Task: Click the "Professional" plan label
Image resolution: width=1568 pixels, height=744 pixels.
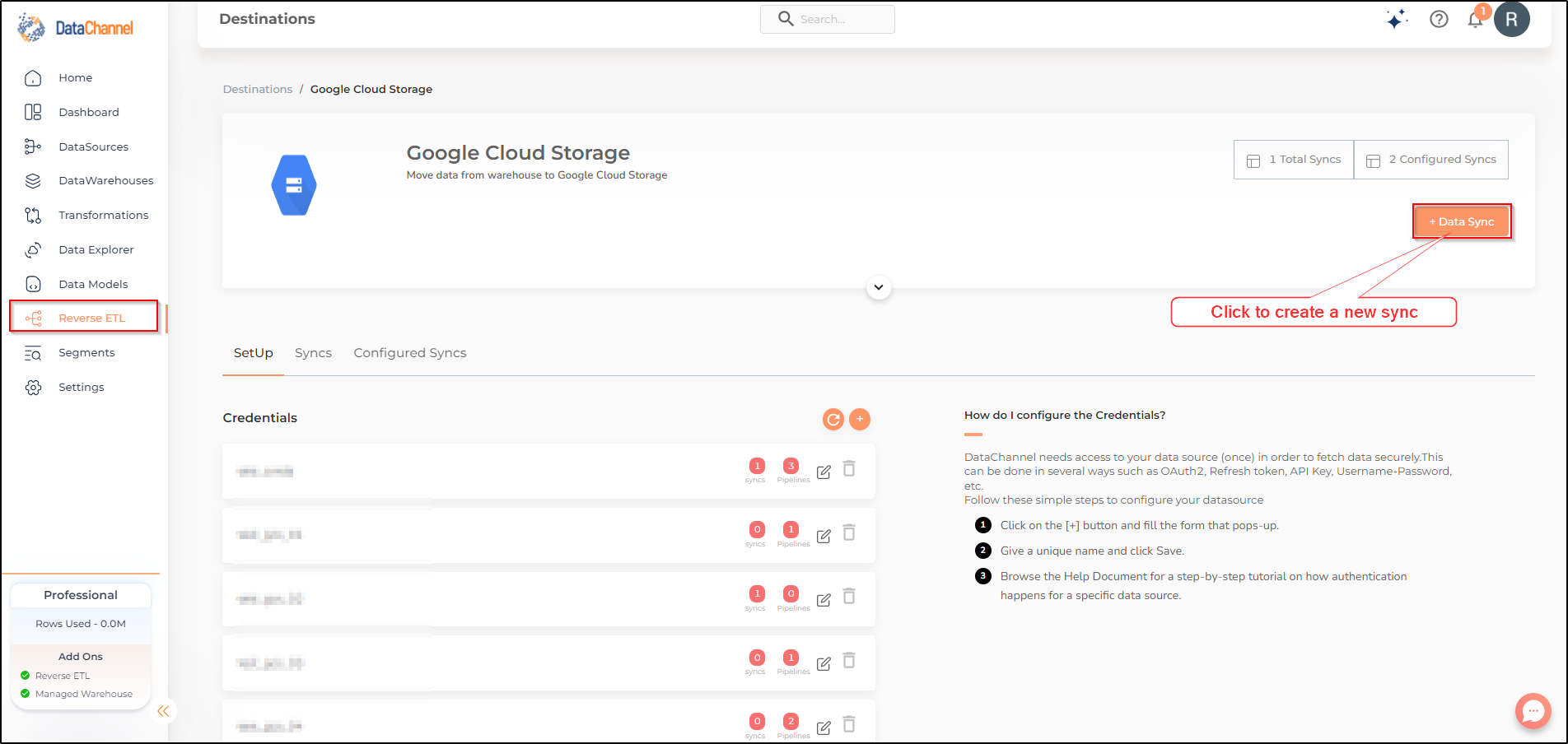Action: point(81,595)
